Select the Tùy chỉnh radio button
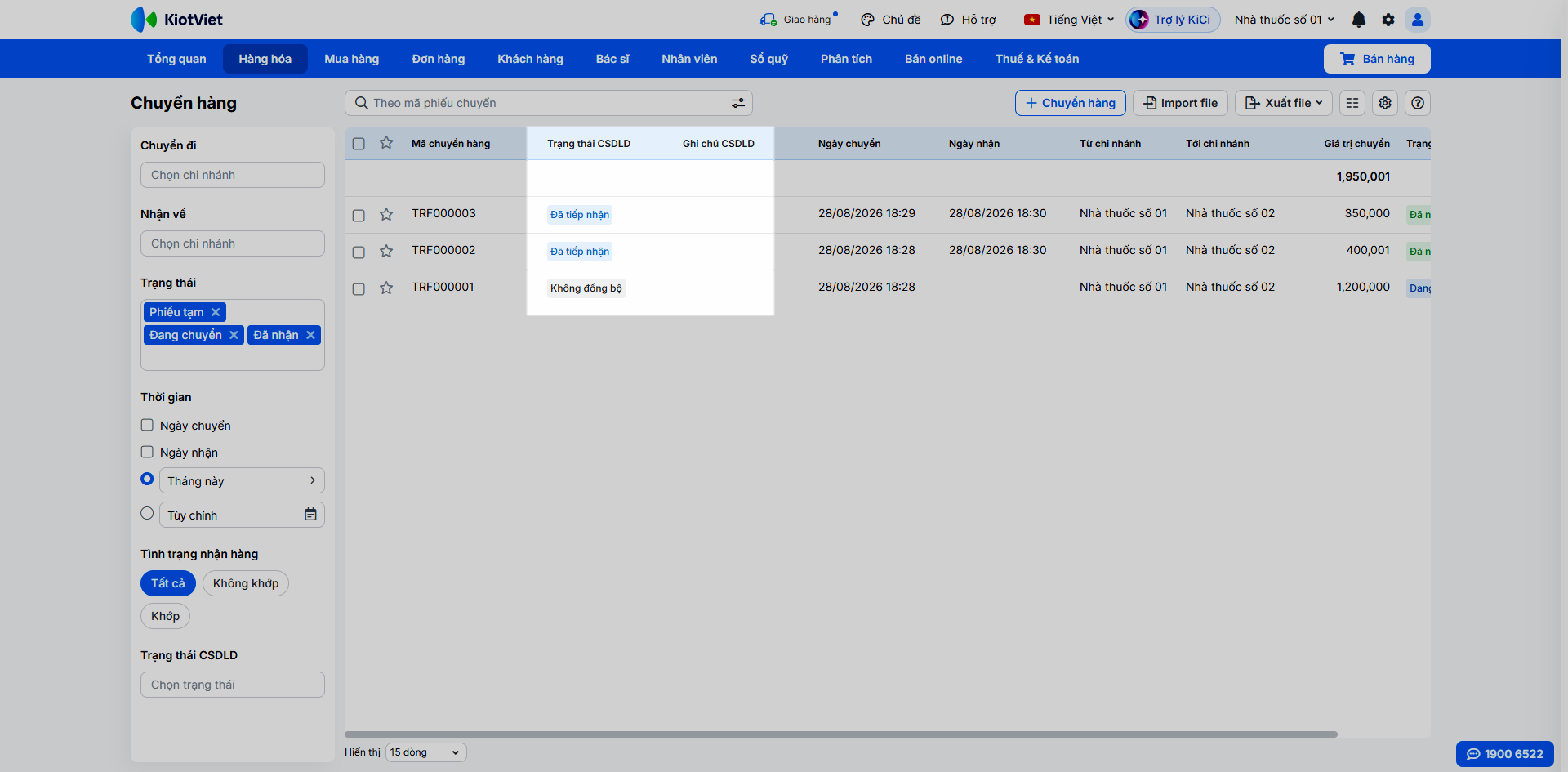This screenshot has height=772, width=1568. [147, 513]
